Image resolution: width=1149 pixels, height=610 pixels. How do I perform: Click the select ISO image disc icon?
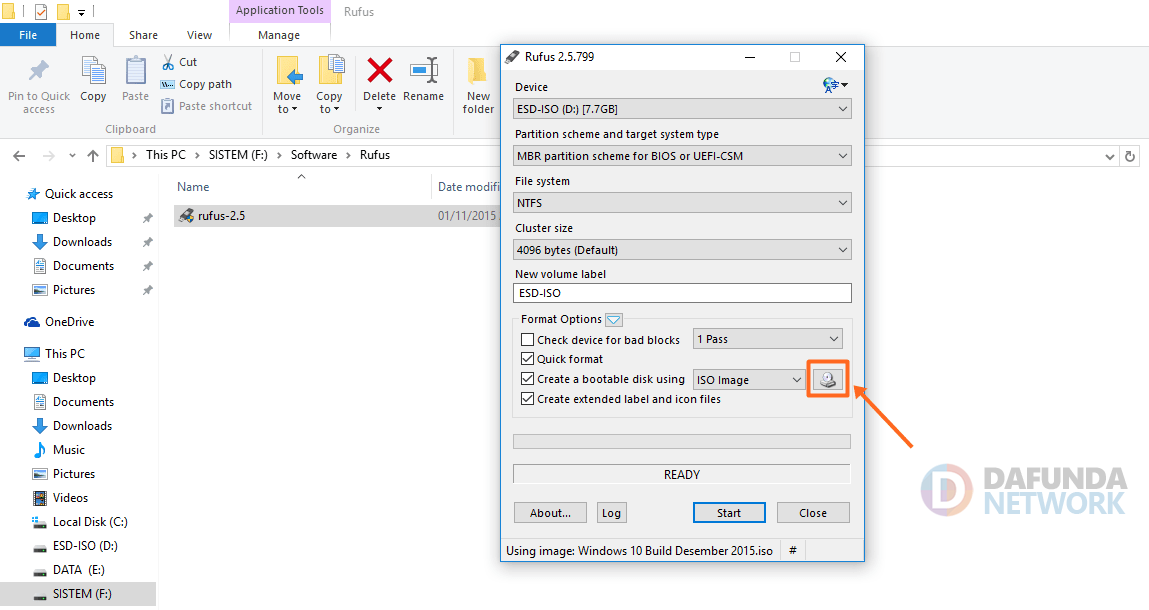click(x=828, y=380)
